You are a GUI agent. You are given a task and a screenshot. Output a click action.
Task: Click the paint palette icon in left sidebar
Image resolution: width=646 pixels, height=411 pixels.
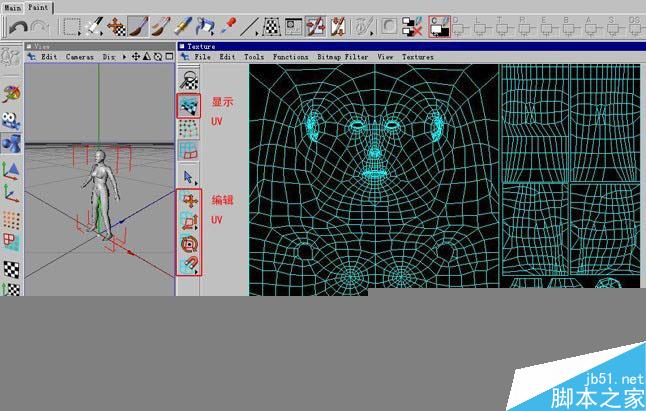tap(11, 94)
